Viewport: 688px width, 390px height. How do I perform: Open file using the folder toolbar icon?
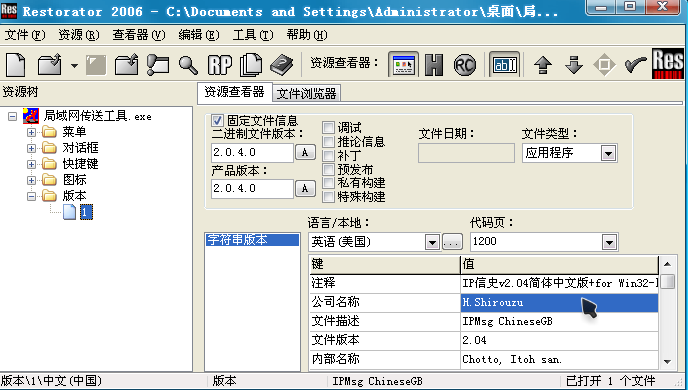50,65
